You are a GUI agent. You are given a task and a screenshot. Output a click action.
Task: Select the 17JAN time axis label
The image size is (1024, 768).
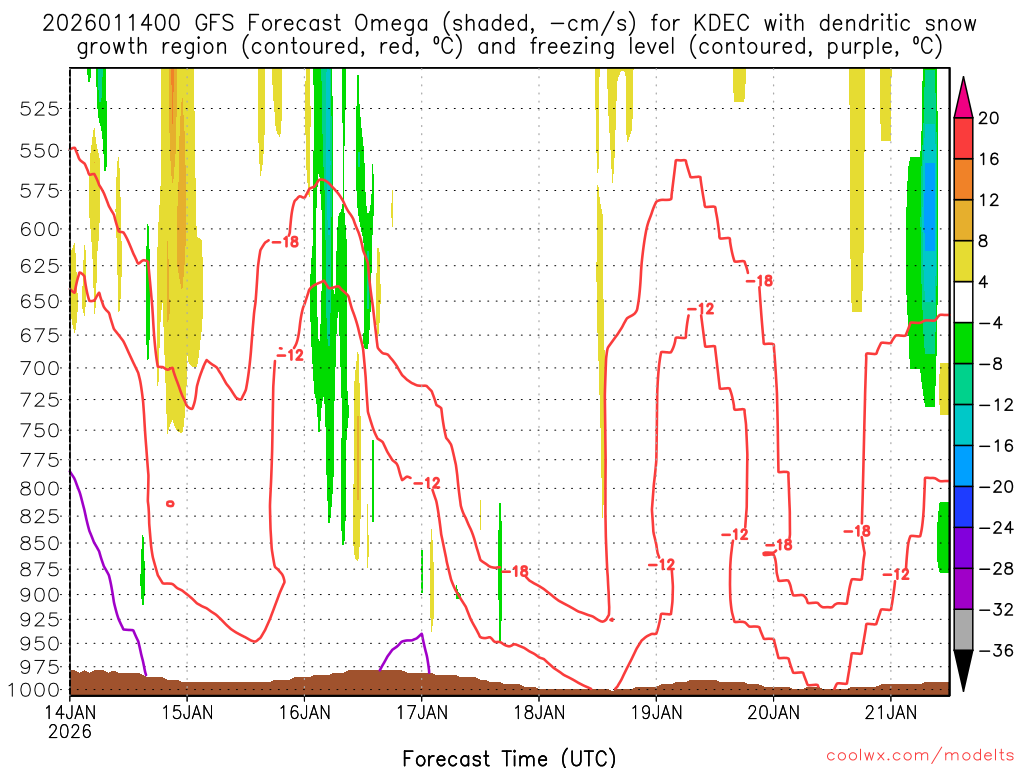[422, 712]
